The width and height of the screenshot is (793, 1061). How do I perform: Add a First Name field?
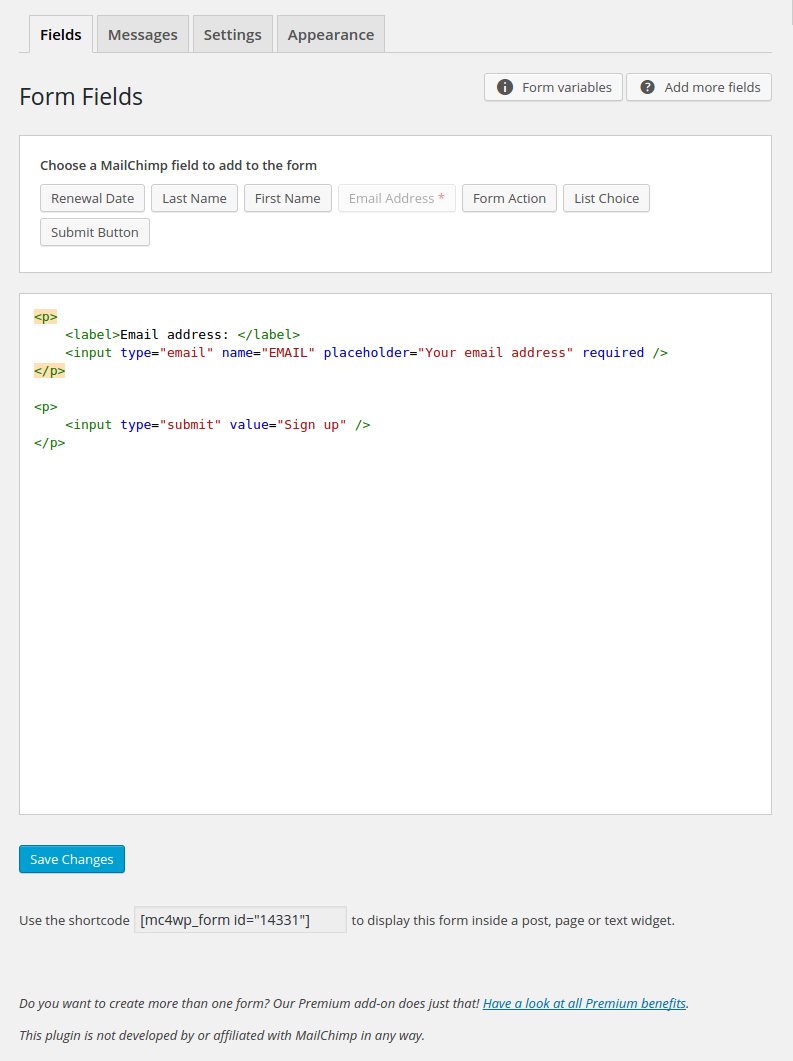(x=287, y=198)
